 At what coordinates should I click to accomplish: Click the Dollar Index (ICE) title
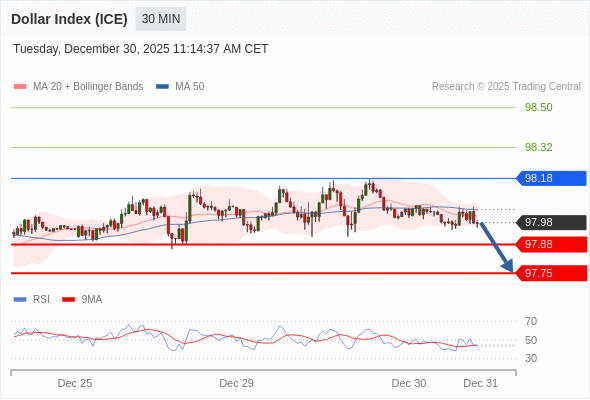[69, 19]
